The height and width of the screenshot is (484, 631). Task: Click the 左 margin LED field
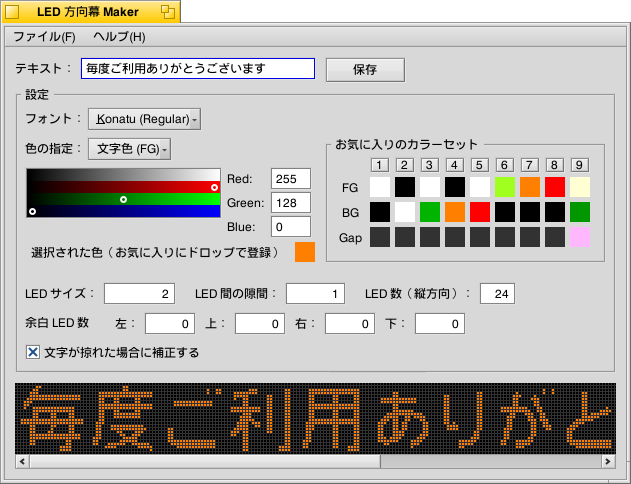(170, 323)
